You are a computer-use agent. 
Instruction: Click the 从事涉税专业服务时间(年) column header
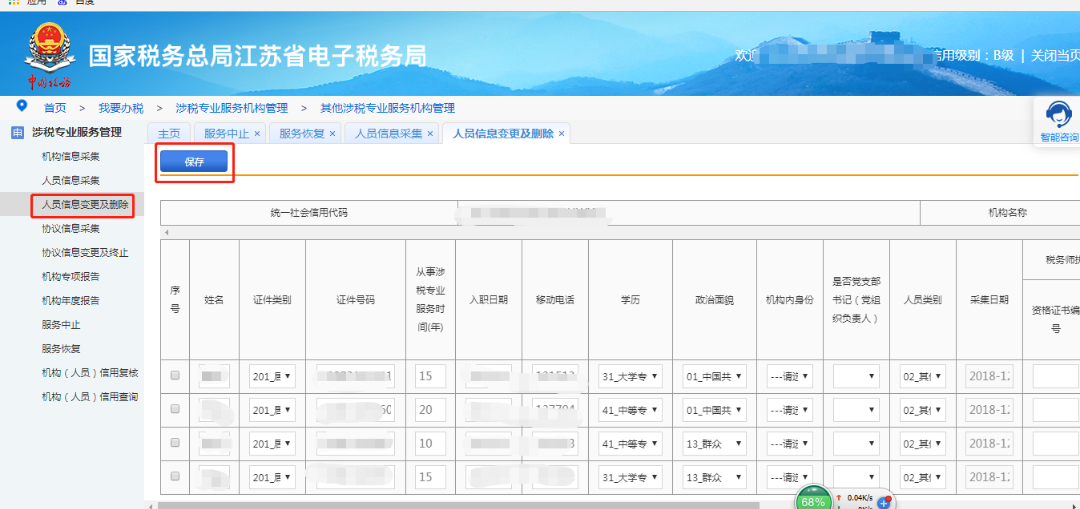tap(430, 300)
